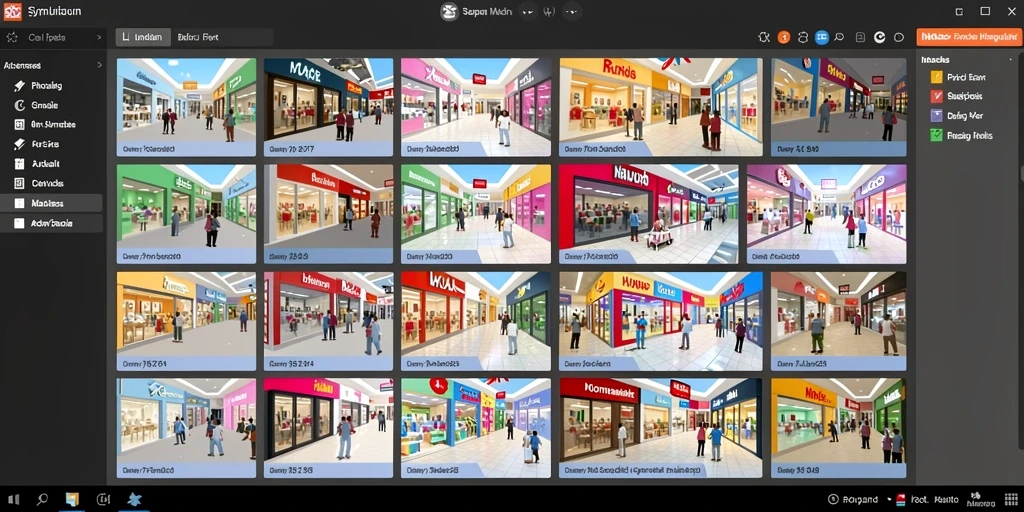Click the hollow circle icon before the orange button
Viewport: 1024px width, 512px height.
click(x=899, y=38)
